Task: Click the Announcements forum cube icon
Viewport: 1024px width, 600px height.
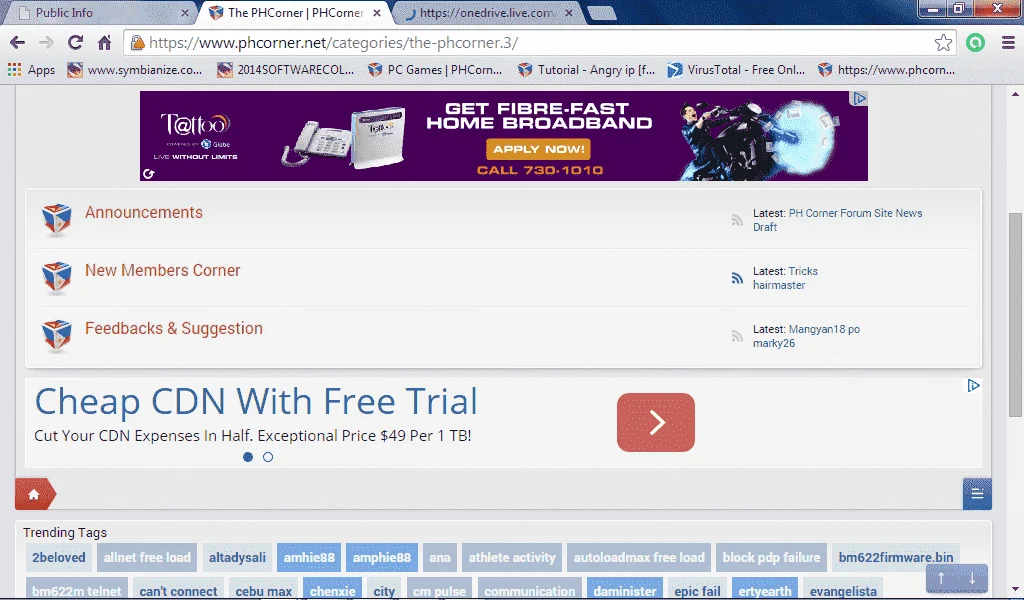Action: [57, 219]
